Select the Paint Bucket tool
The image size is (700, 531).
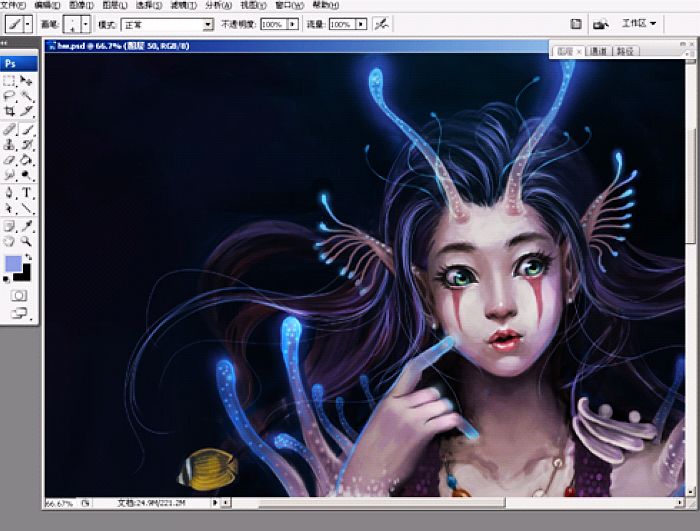(x=26, y=160)
